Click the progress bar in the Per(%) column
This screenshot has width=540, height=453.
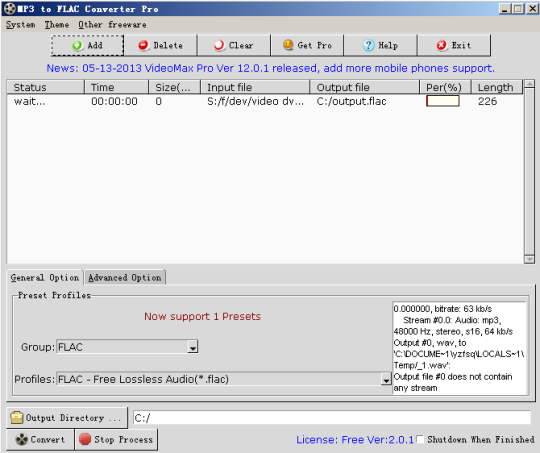tap(443, 101)
